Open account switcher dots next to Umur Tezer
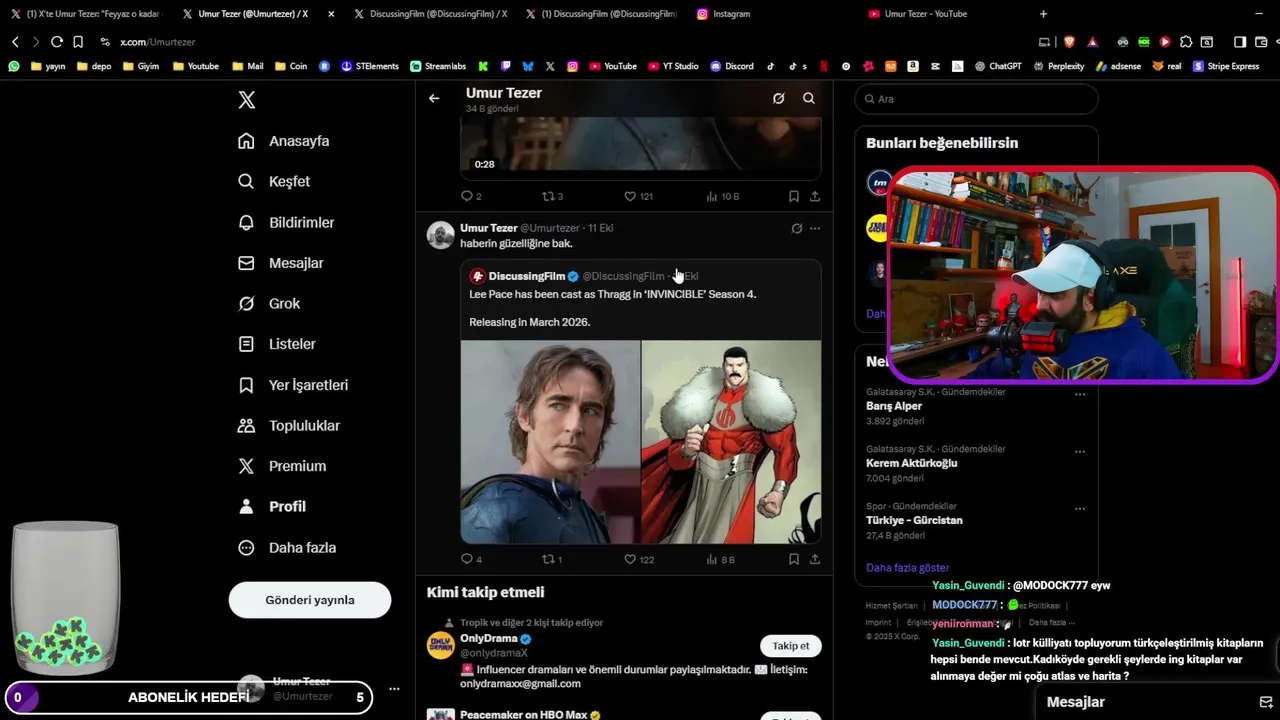This screenshot has height=720, width=1280. point(394,689)
